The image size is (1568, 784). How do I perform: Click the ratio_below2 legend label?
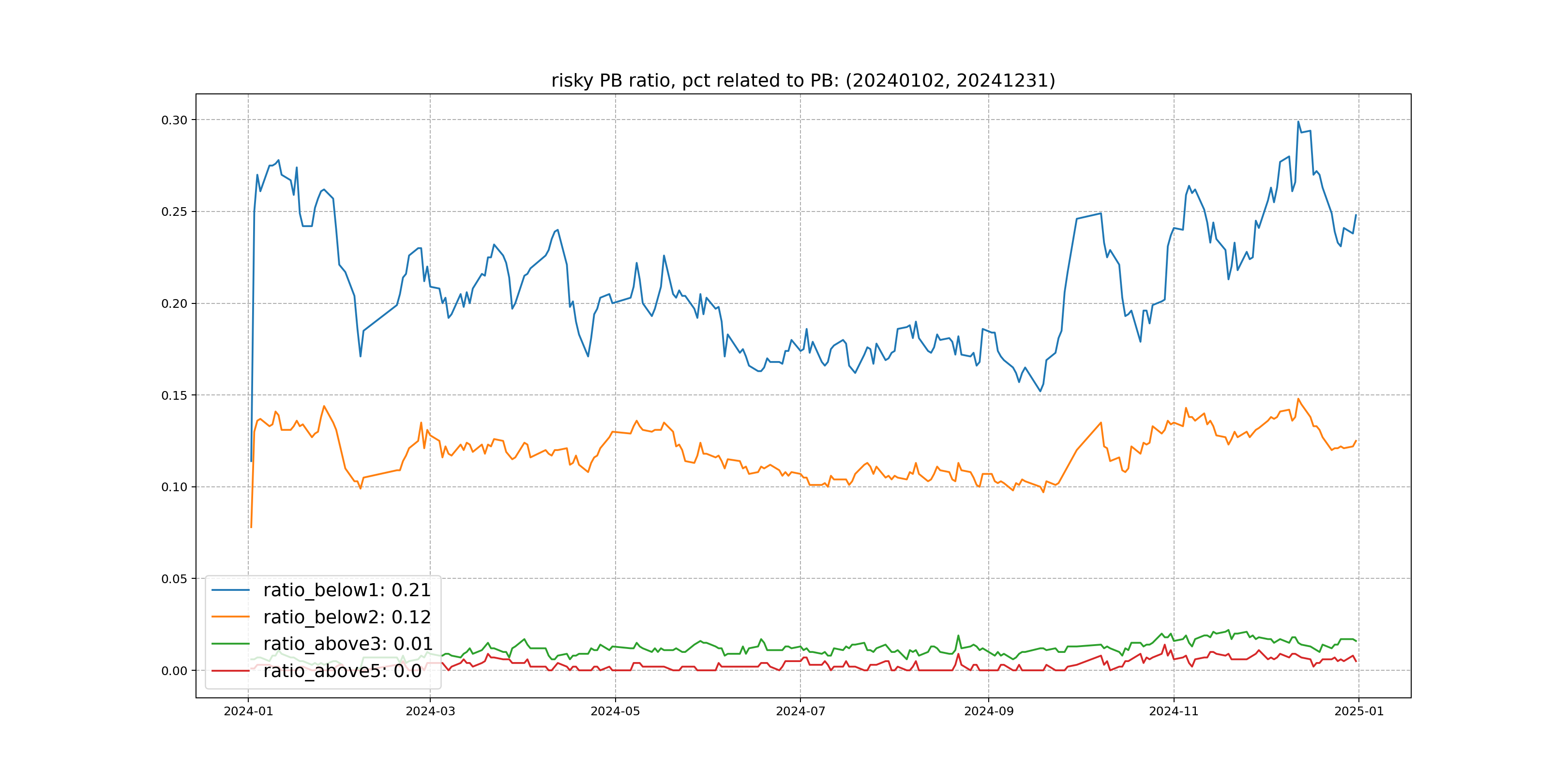pyautogui.click(x=347, y=617)
